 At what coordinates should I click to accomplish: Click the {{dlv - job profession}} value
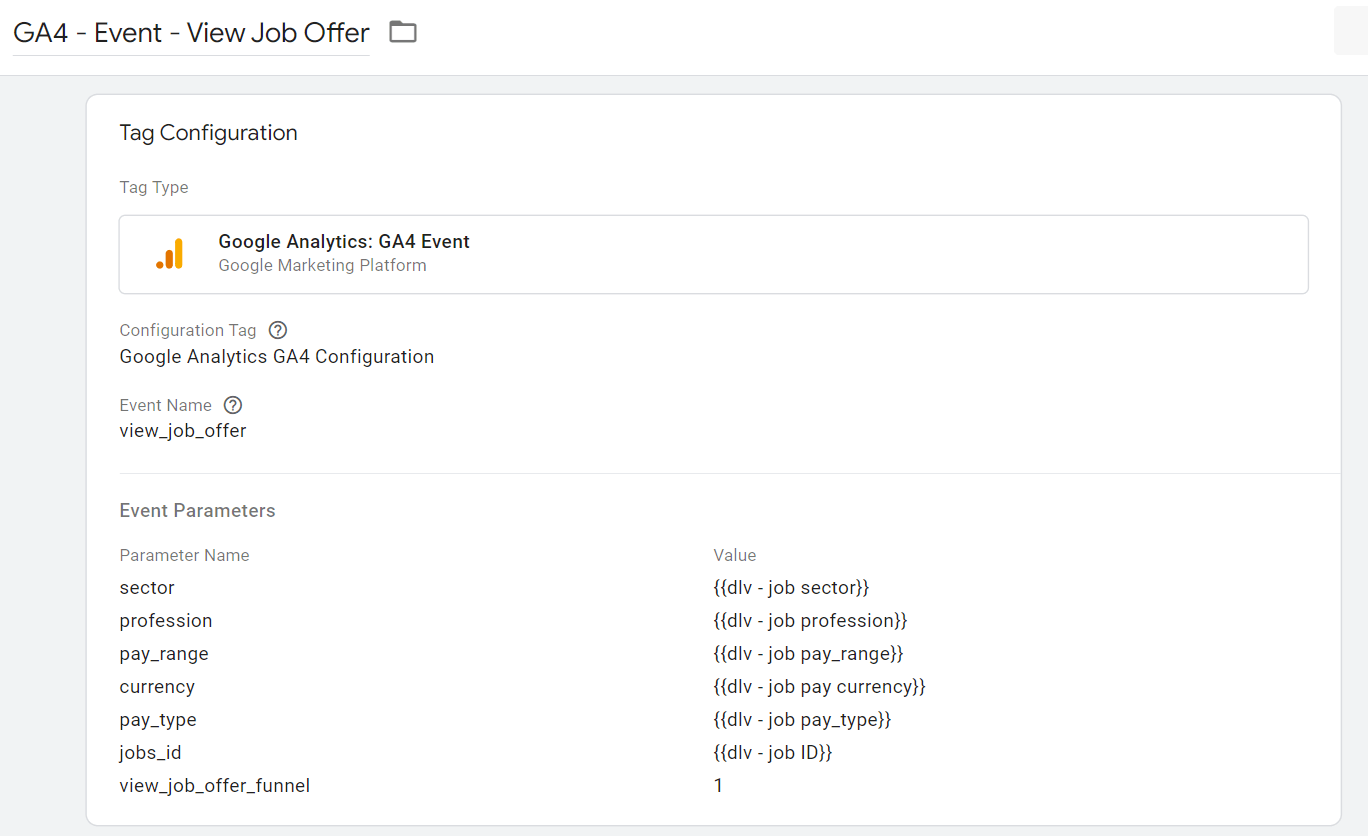point(810,621)
